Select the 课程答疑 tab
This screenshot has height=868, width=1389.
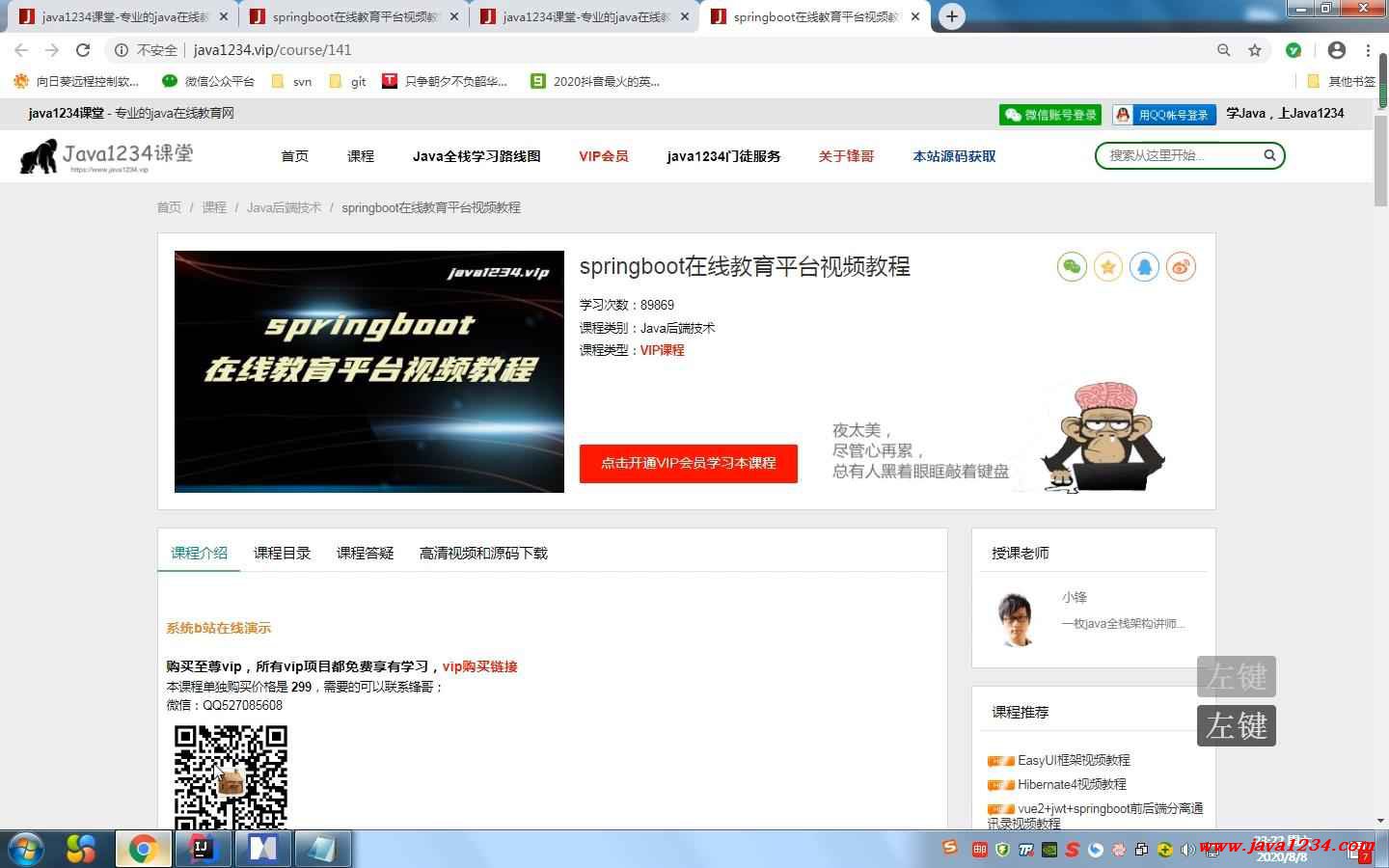[x=365, y=553]
